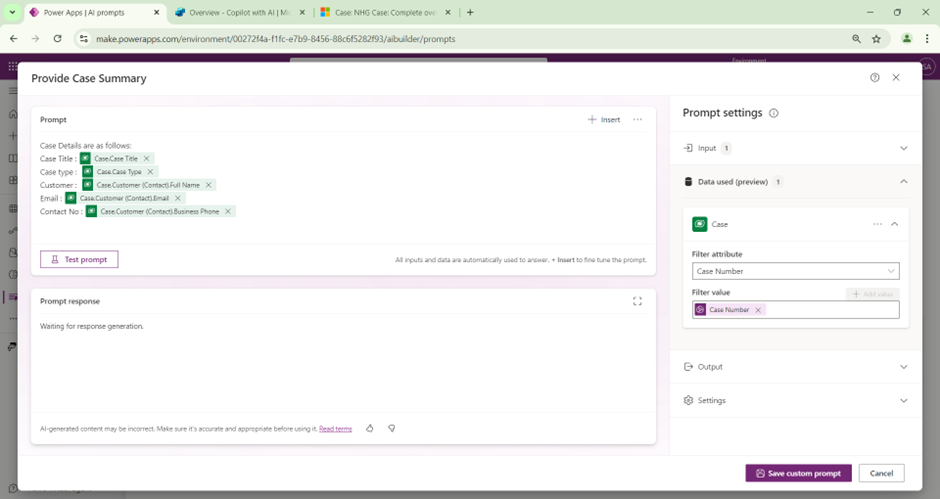Remove the Case.Case Title chip
Viewport: 940px width, 499px height.
click(147, 159)
